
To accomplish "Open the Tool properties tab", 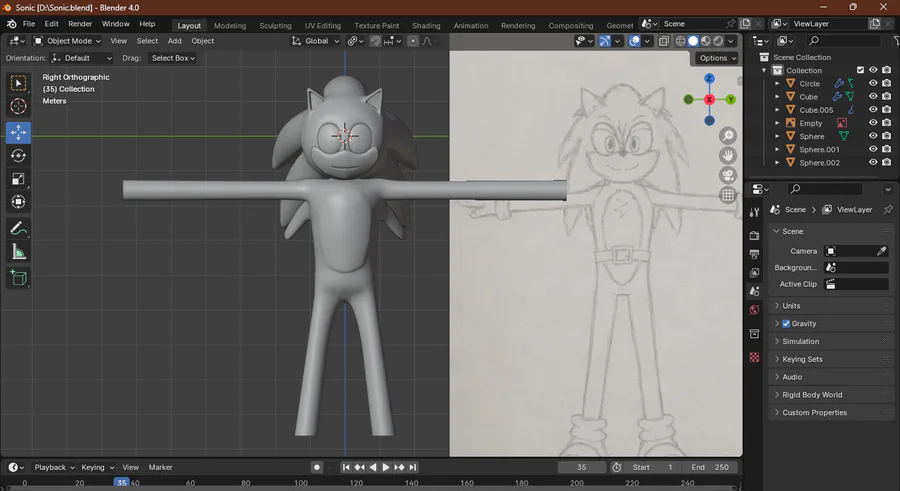I will pyautogui.click(x=755, y=212).
